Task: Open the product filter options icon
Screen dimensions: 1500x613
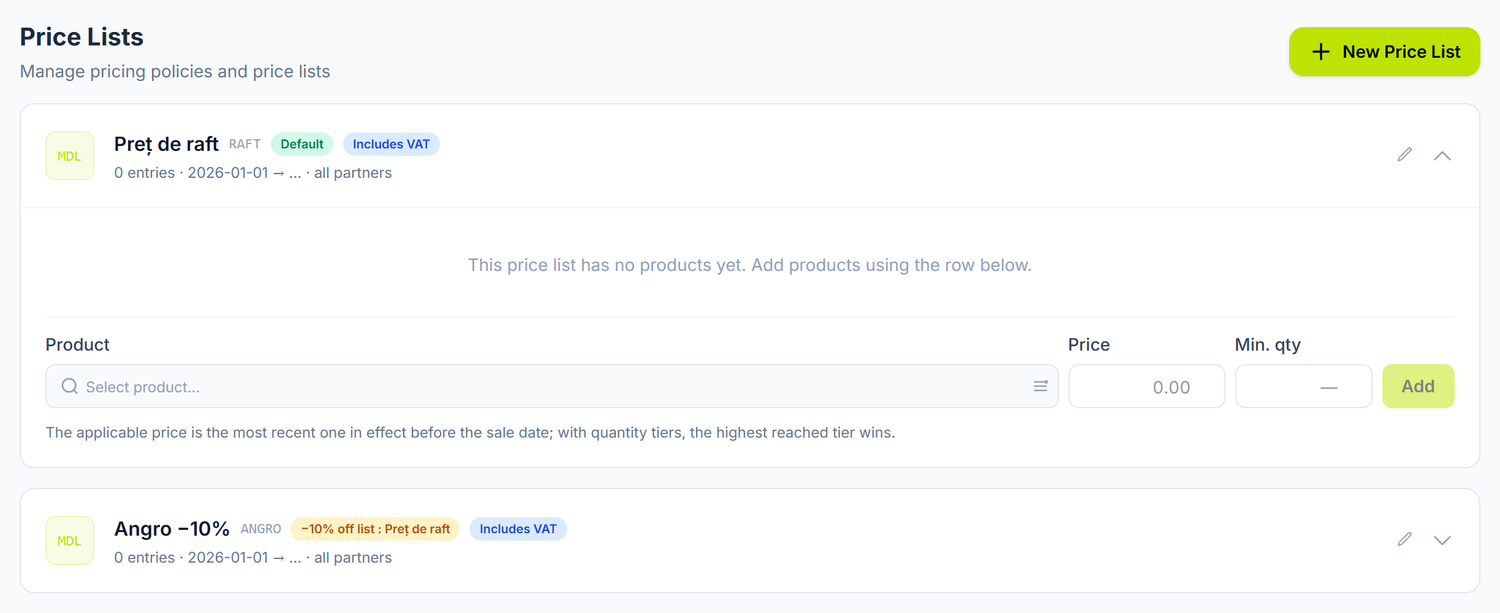Action: tap(1040, 386)
